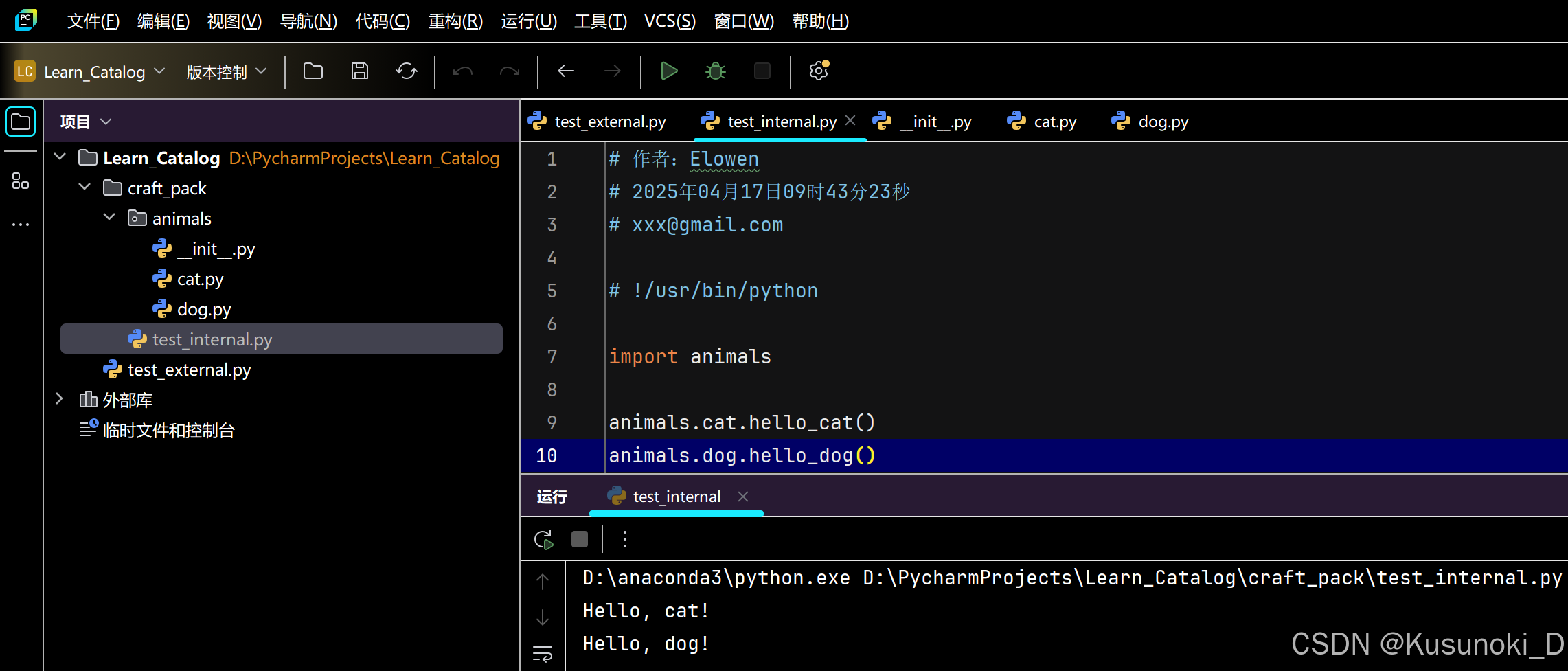Click the Elowen author name

tap(725, 159)
